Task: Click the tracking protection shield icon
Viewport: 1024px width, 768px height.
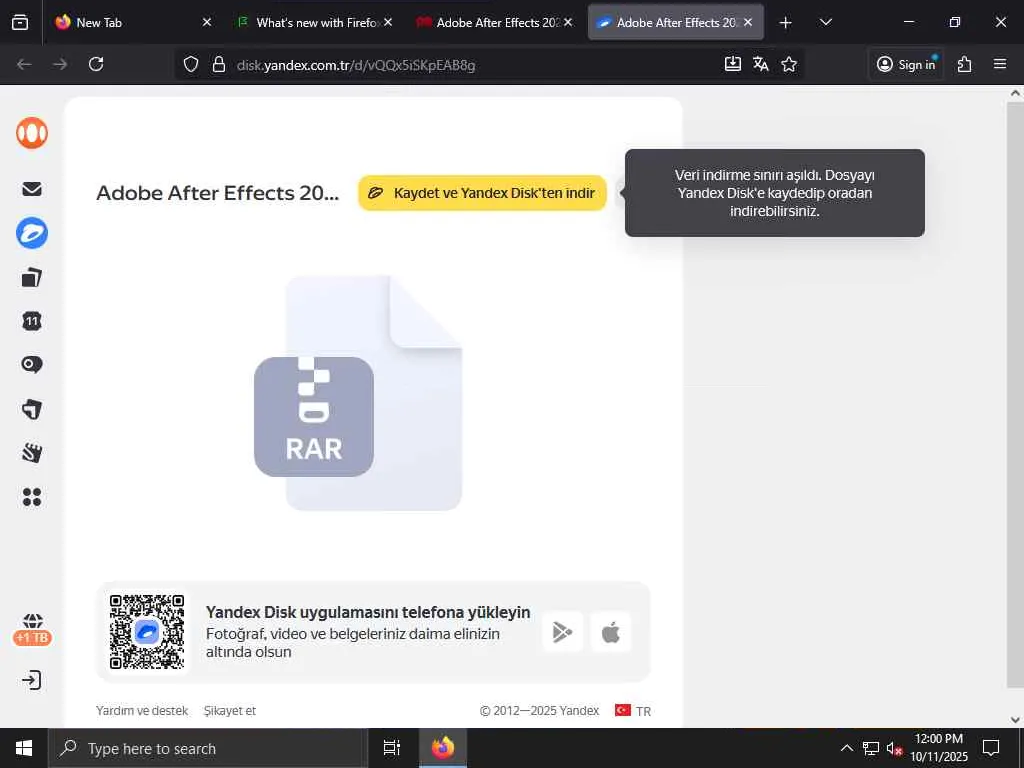Action: [x=191, y=64]
